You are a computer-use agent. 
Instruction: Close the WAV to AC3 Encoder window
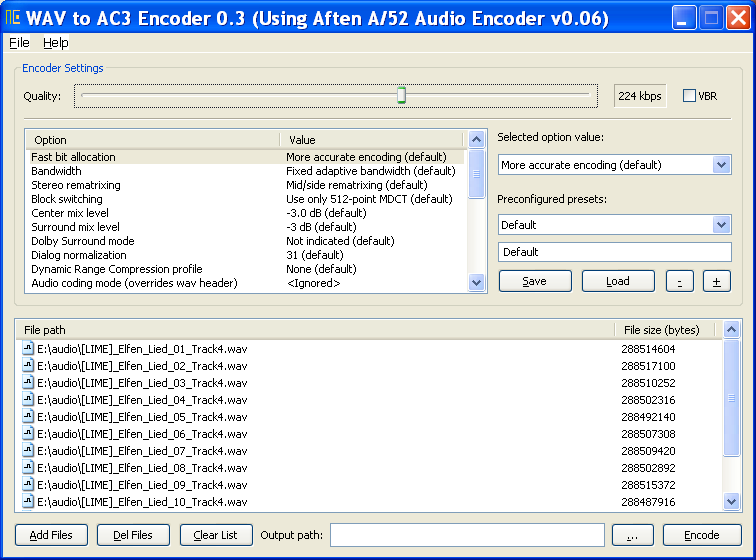[739, 17]
